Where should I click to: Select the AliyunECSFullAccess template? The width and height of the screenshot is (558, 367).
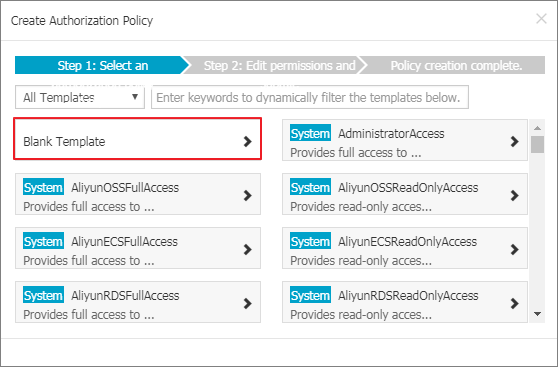[138, 248]
